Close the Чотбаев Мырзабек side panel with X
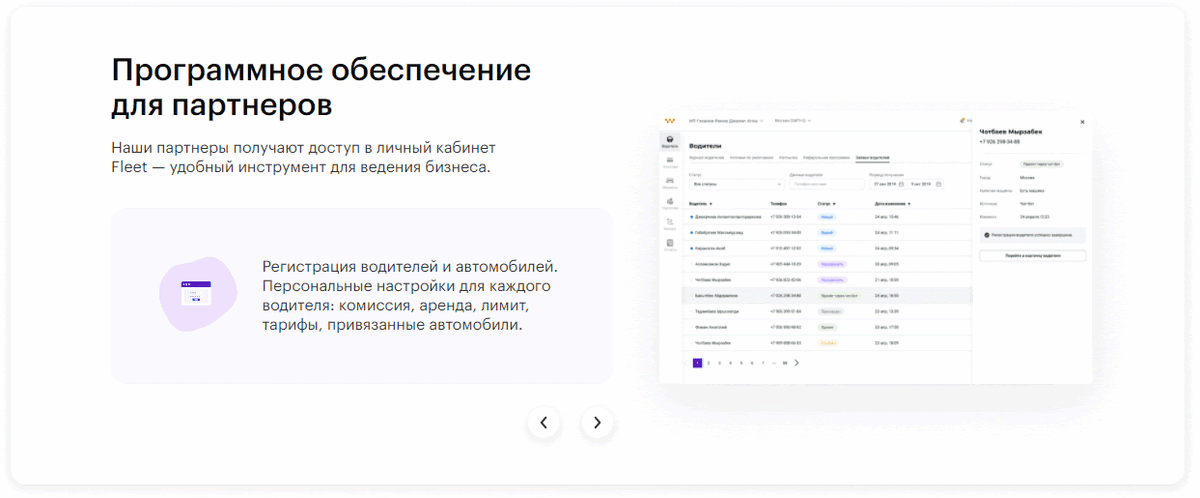 coord(1082,121)
